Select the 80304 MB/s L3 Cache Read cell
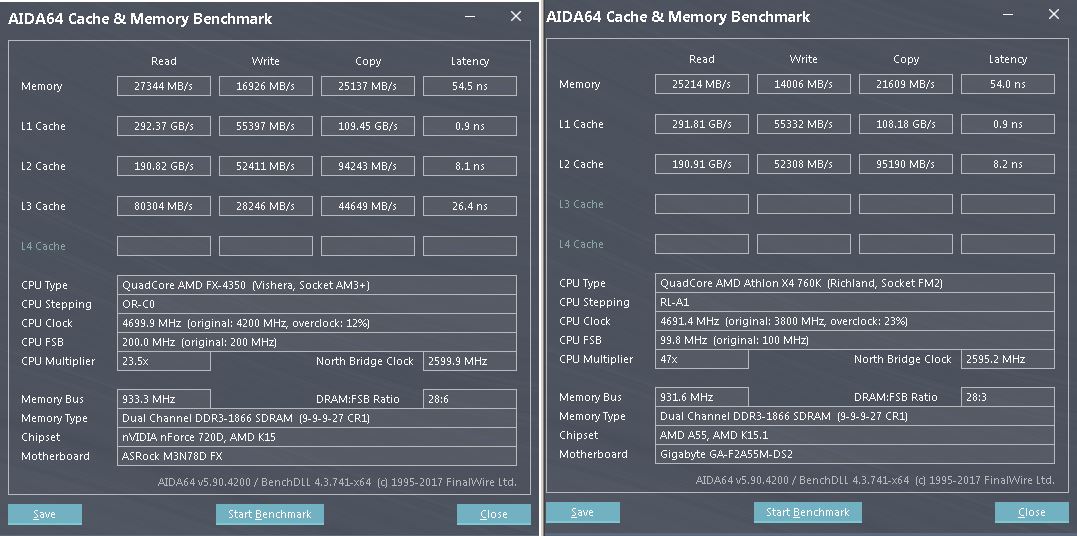 (x=164, y=206)
